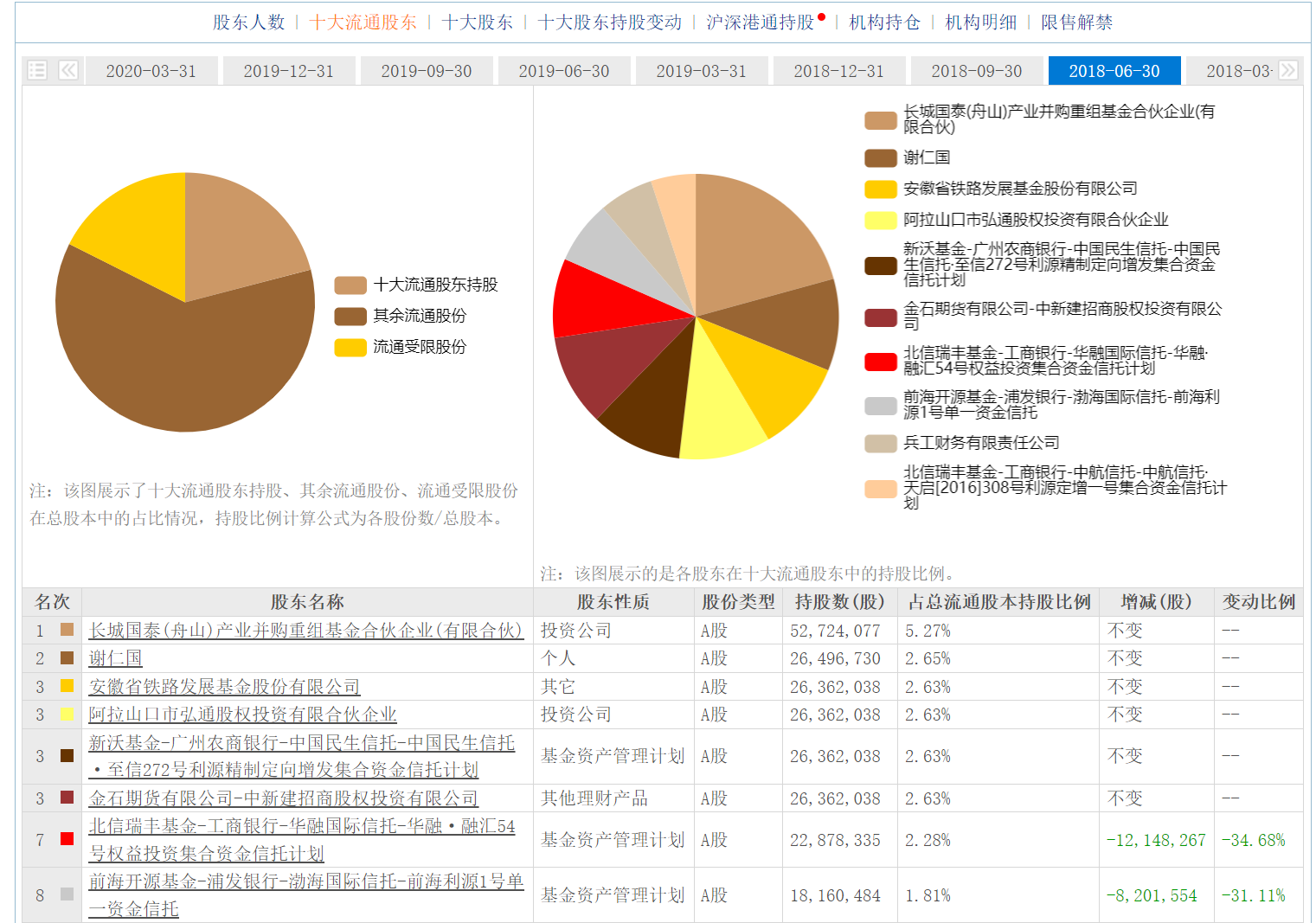Image resolution: width=1316 pixels, height=923 pixels.
Task: Toggle 流通受限股份 legend marker
Action: [x=350, y=347]
